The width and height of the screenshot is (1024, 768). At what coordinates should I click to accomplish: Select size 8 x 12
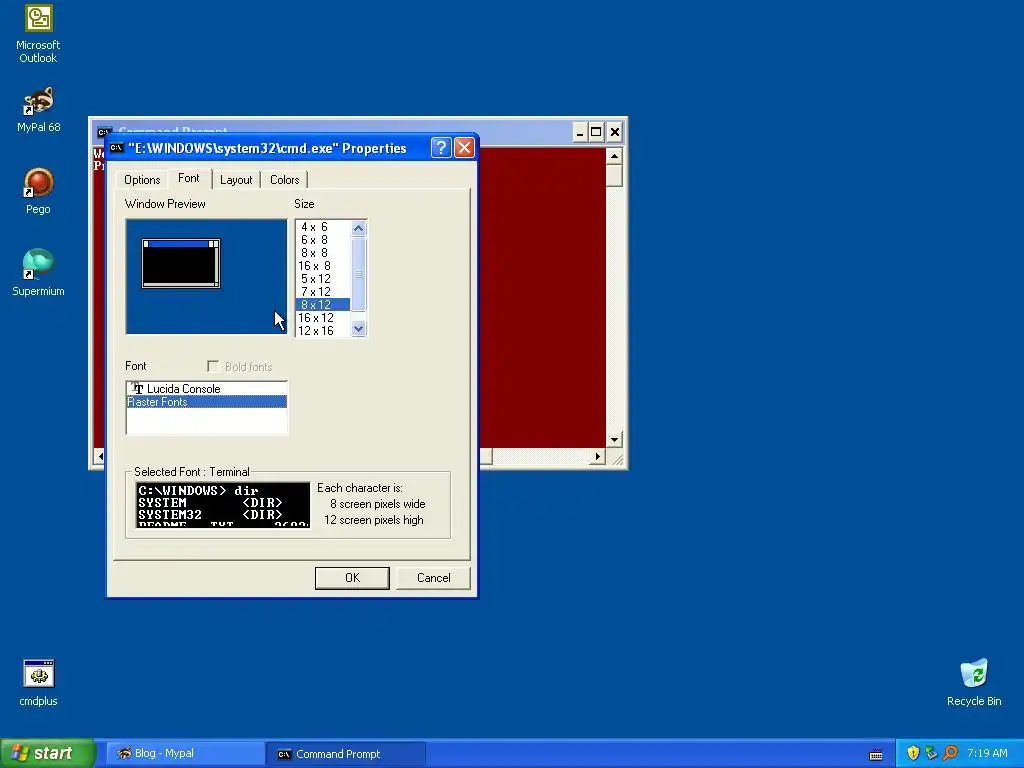(x=323, y=305)
